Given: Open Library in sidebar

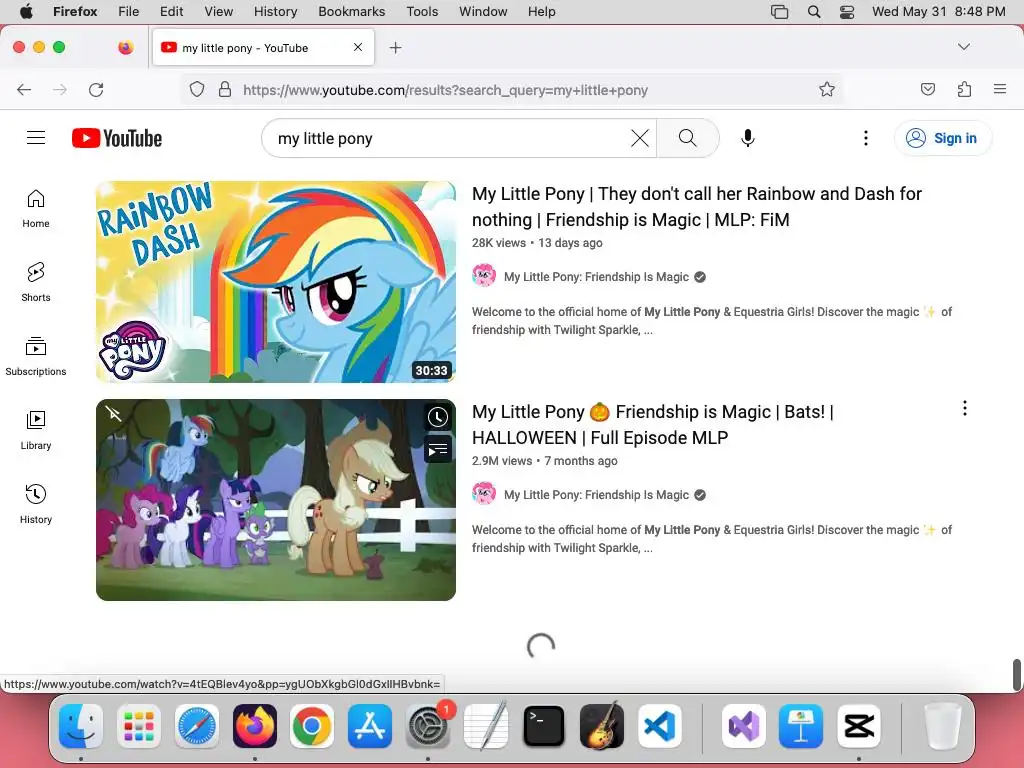Looking at the screenshot, I should [36, 430].
